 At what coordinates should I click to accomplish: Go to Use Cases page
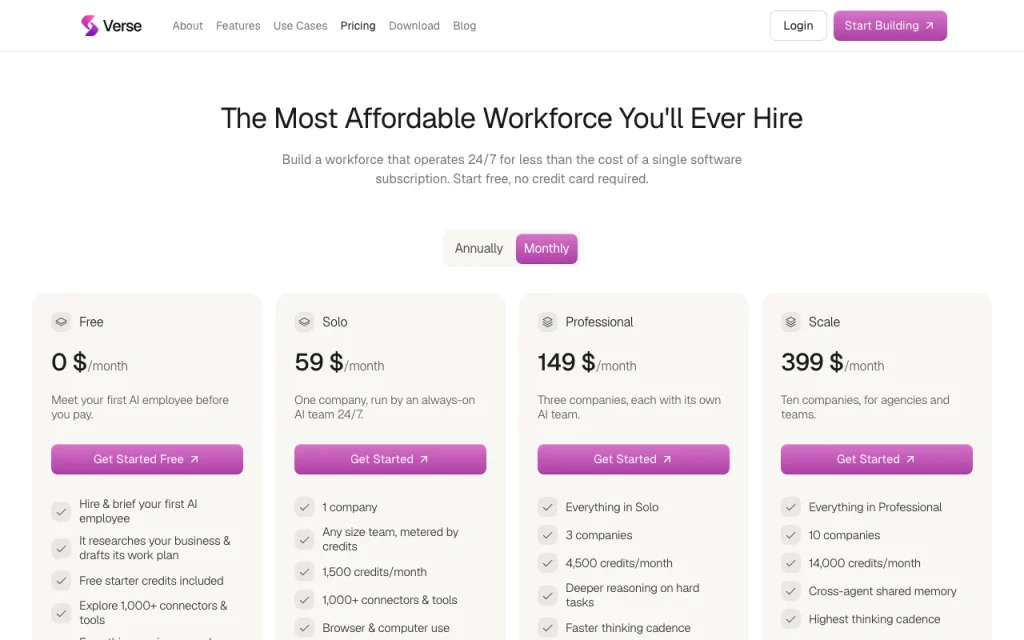pos(300,25)
